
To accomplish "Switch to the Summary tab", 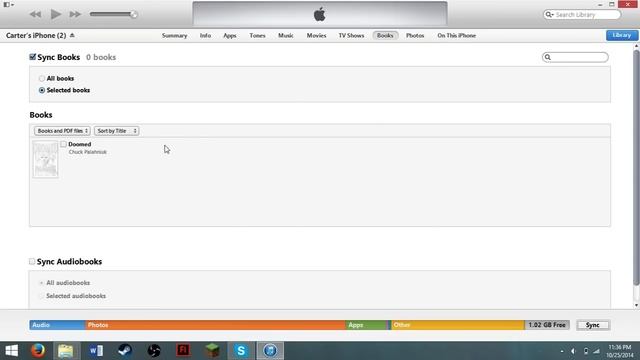I will 174,36.
